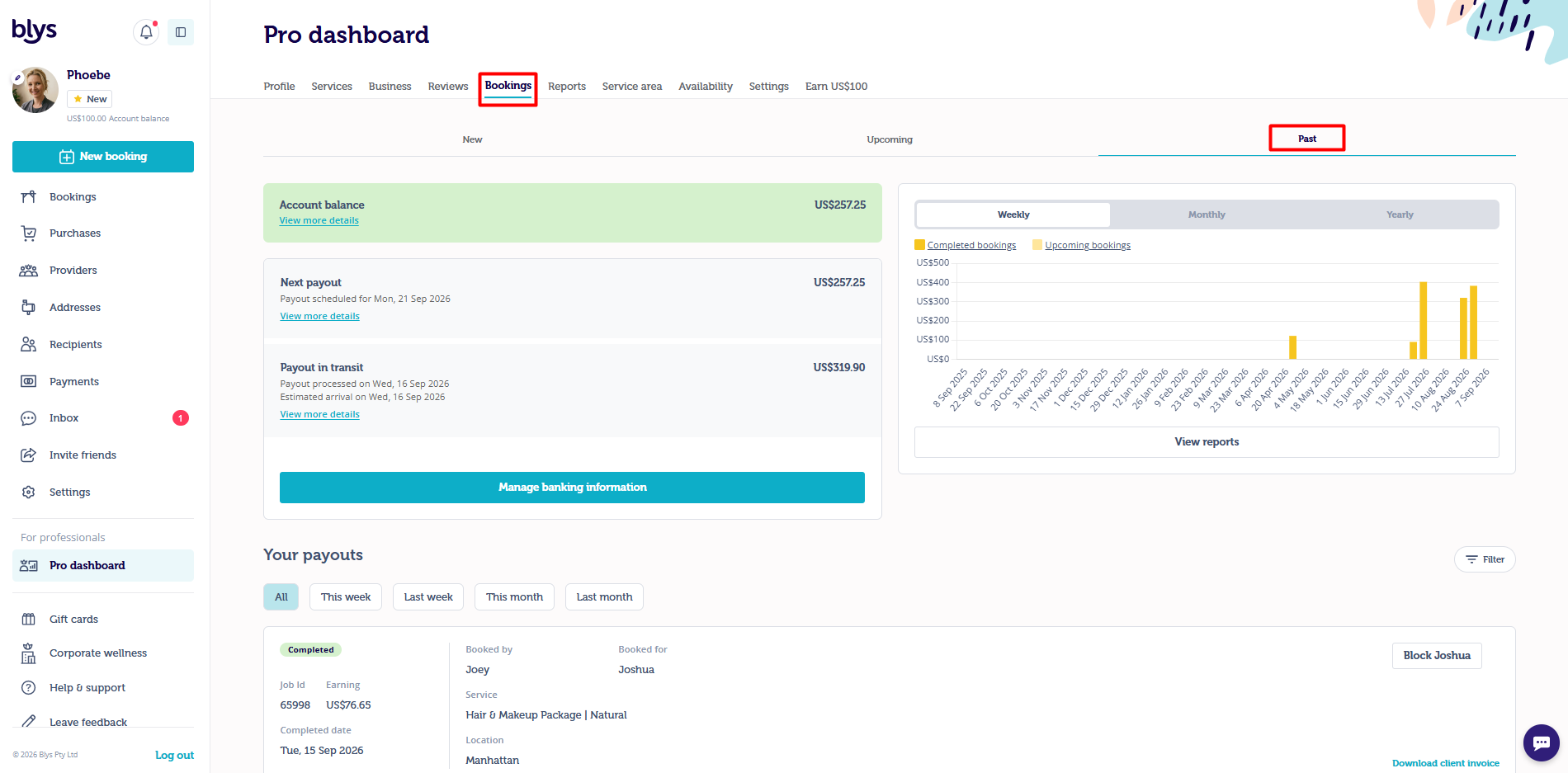Filter payouts by All
The image size is (1568, 773).
[281, 597]
